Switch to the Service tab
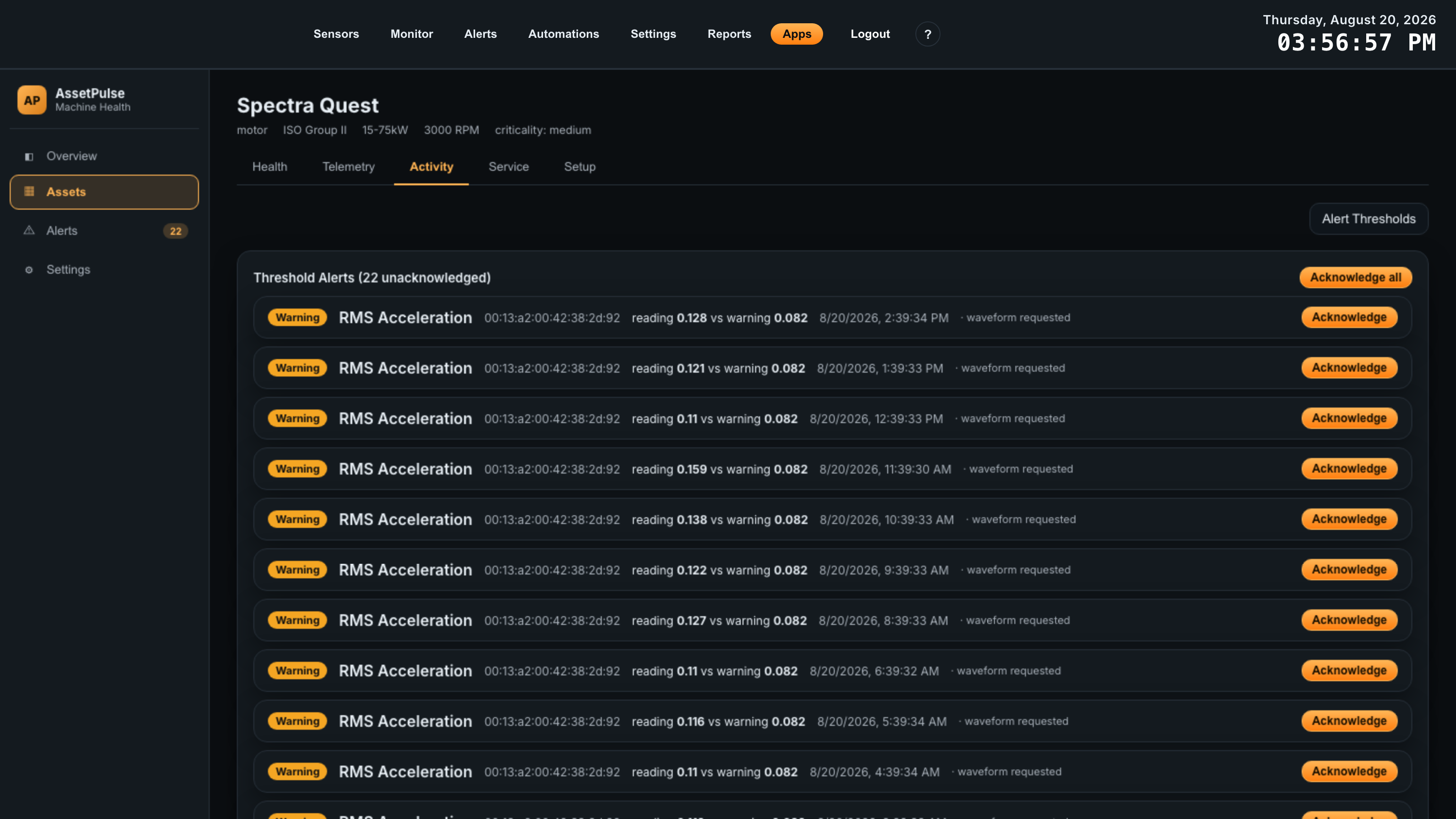Image resolution: width=1456 pixels, height=819 pixels. pyautogui.click(x=509, y=167)
